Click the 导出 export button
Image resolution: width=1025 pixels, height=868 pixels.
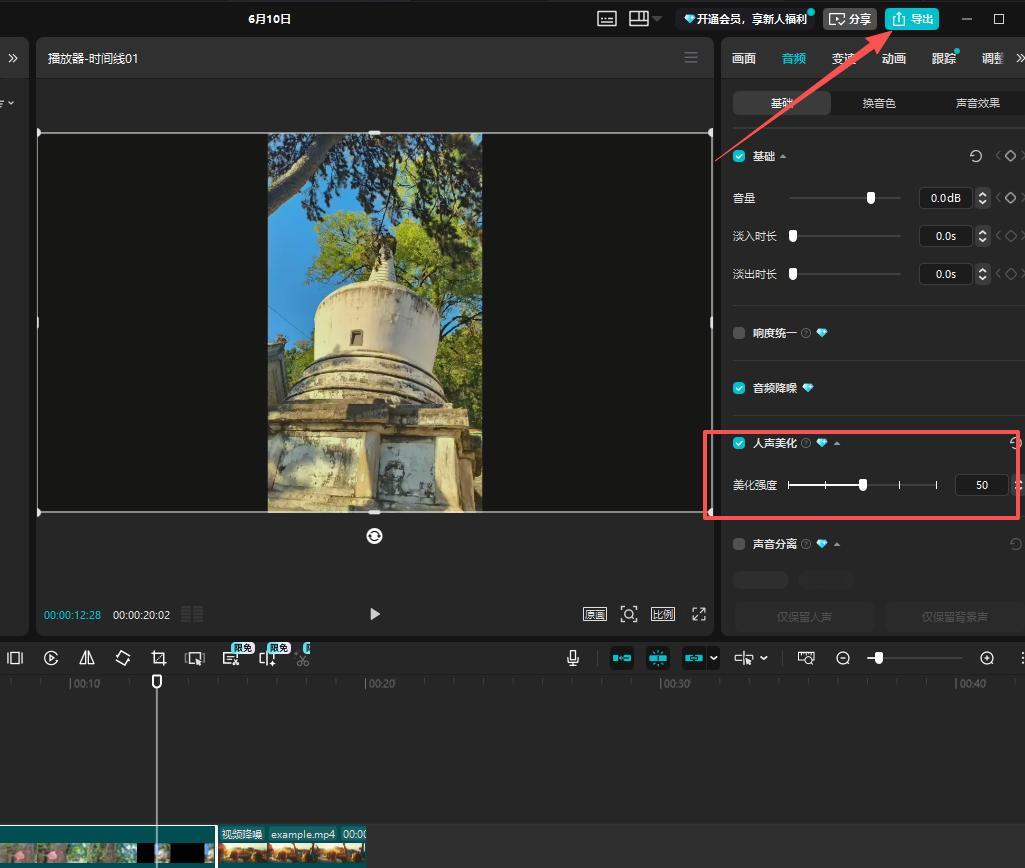click(x=912, y=19)
